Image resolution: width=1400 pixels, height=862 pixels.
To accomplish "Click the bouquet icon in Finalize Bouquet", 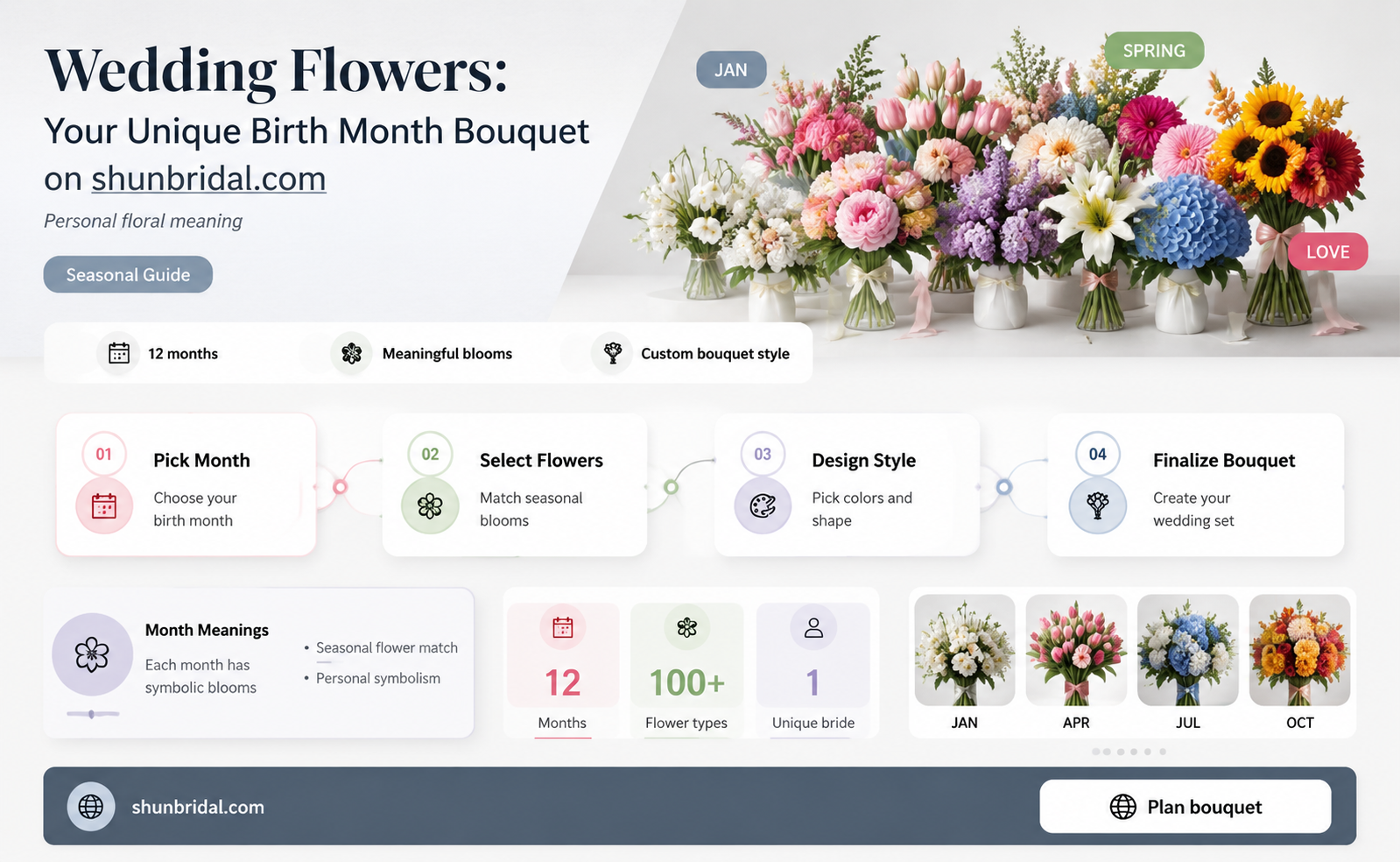I will pos(1097,505).
